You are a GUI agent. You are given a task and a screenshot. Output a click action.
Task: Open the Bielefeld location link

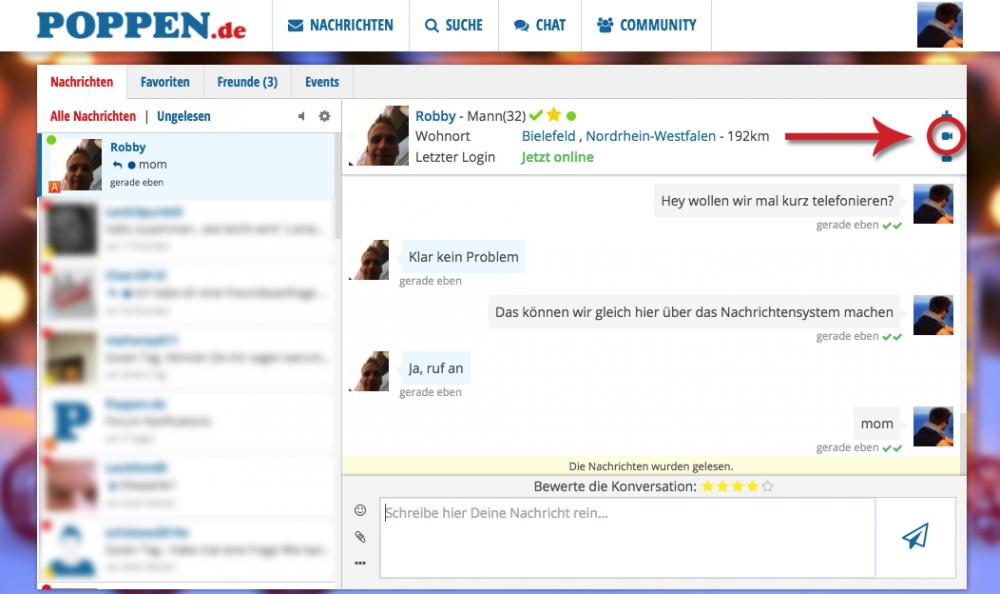tap(548, 136)
